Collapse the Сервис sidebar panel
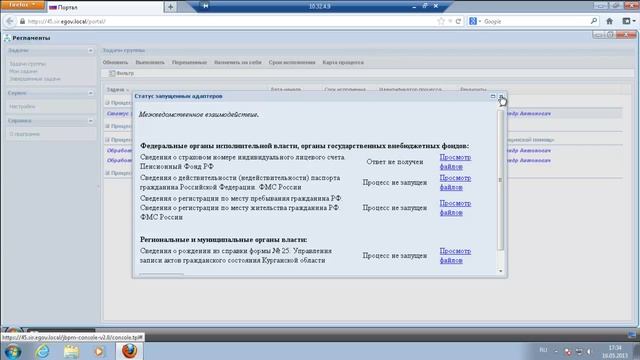 91,93
